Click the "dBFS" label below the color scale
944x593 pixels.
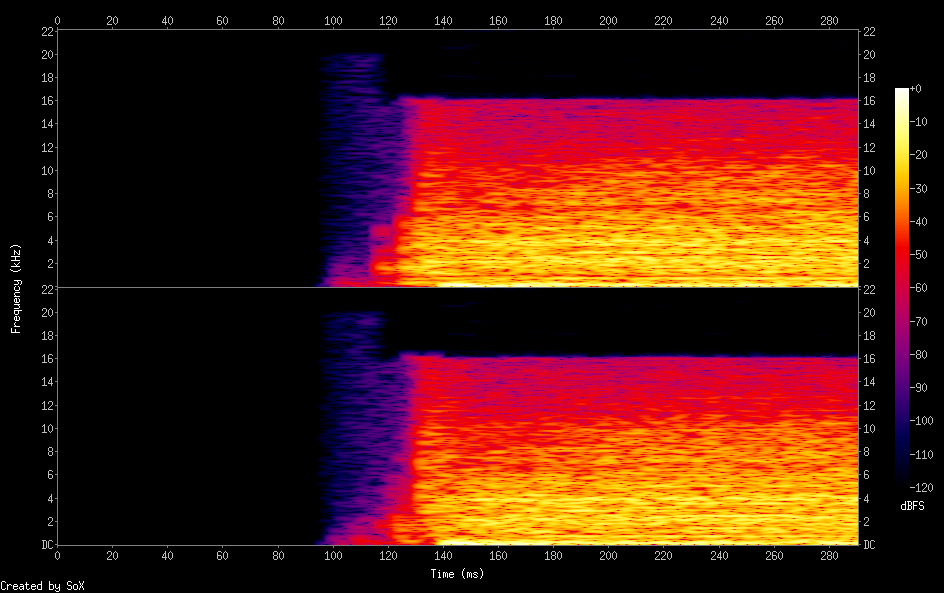(x=912, y=506)
